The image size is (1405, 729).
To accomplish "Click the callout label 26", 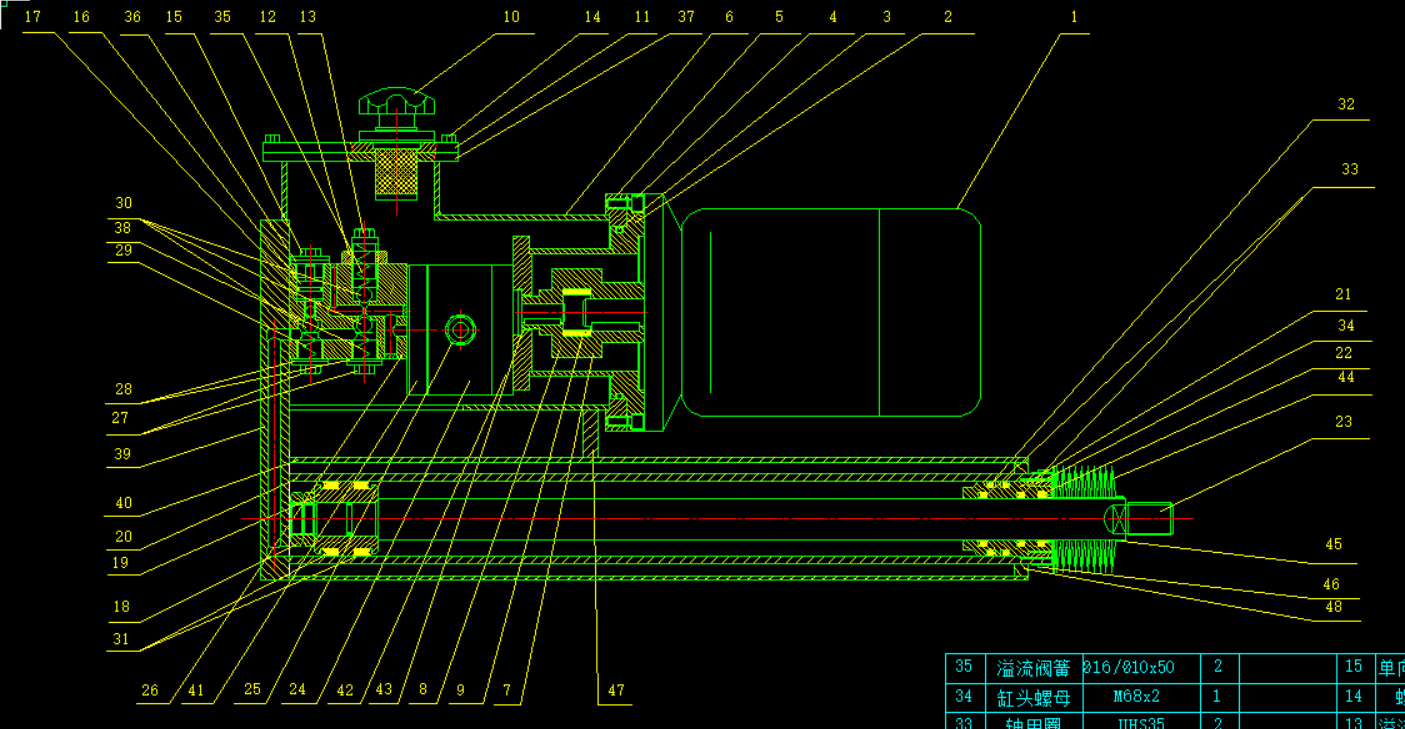I will click(x=150, y=690).
